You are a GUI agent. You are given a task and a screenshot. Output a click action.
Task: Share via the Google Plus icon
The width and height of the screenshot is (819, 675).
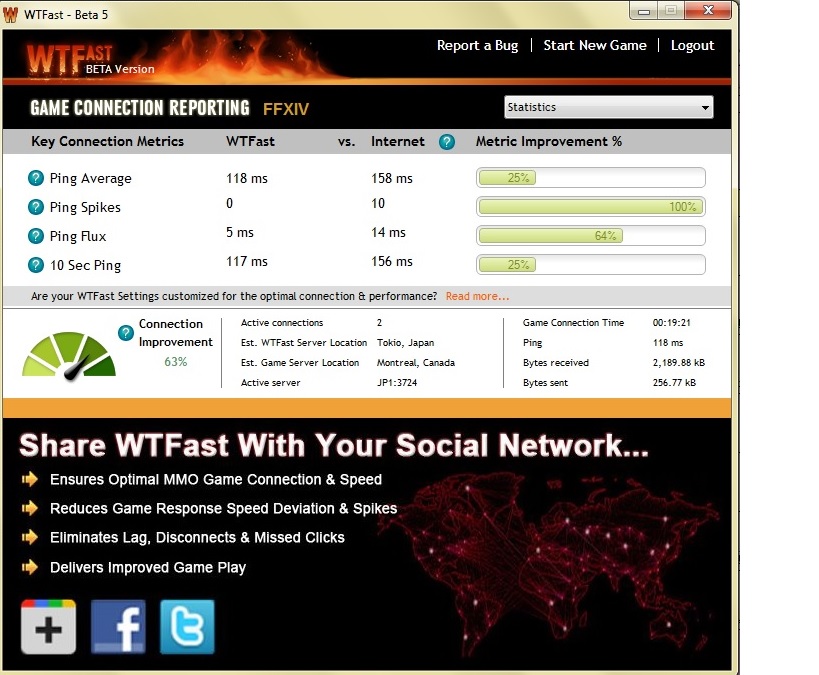coord(49,627)
